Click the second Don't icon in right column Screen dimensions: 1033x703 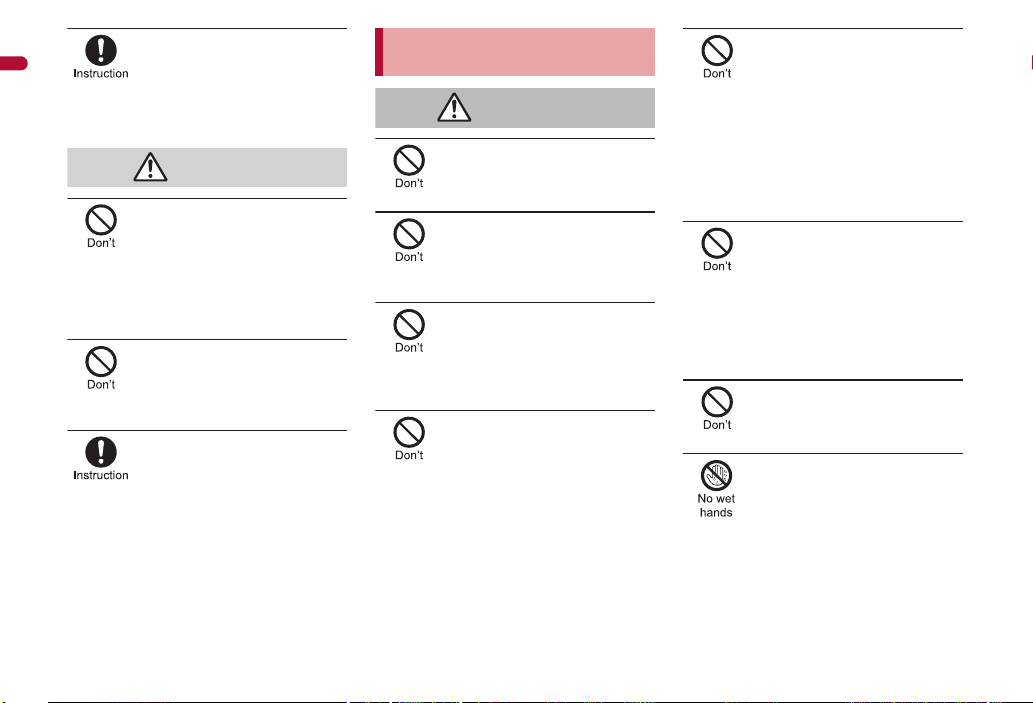tap(717, 243)
